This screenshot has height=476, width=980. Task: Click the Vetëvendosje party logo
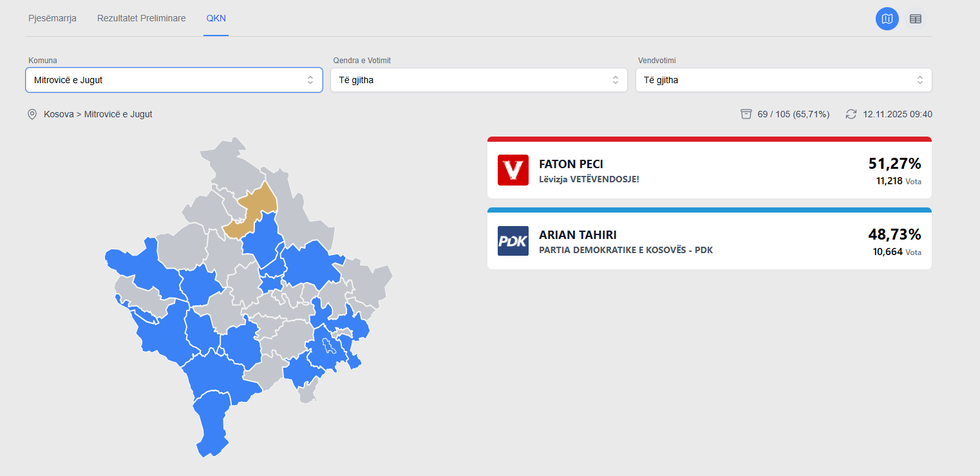(x=512, y=170)
